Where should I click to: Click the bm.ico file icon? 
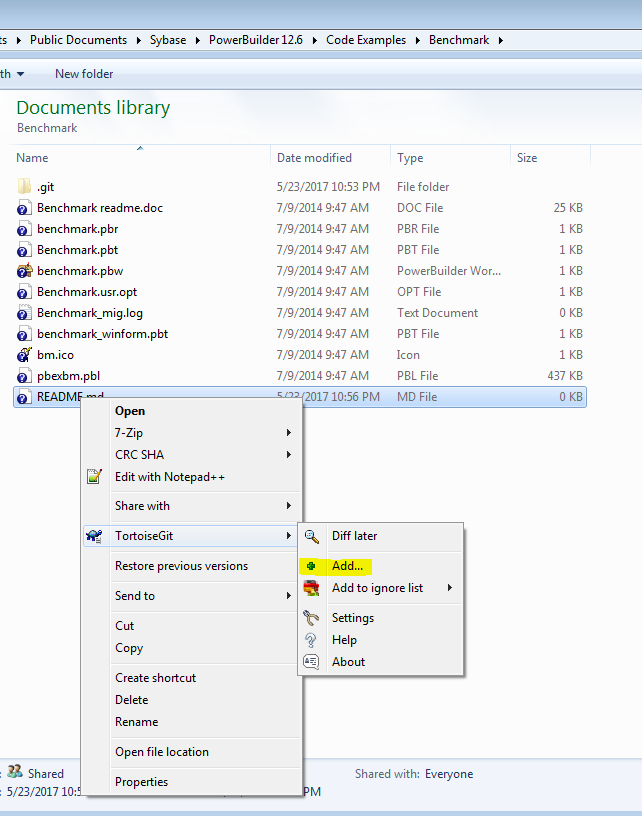[x=24, y=354]
